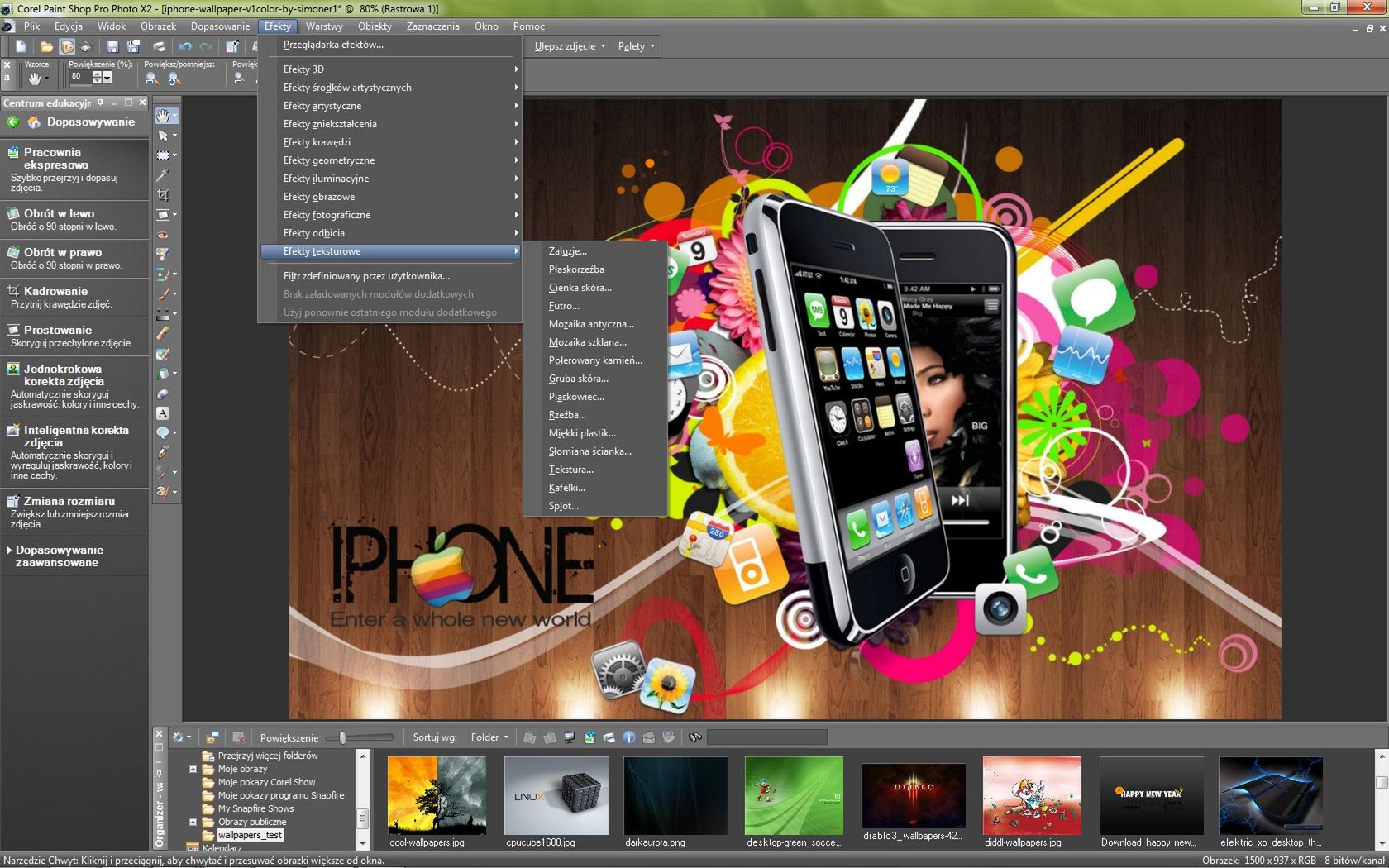
Task: Click the Print icon in toolbar
Action: 160,47
